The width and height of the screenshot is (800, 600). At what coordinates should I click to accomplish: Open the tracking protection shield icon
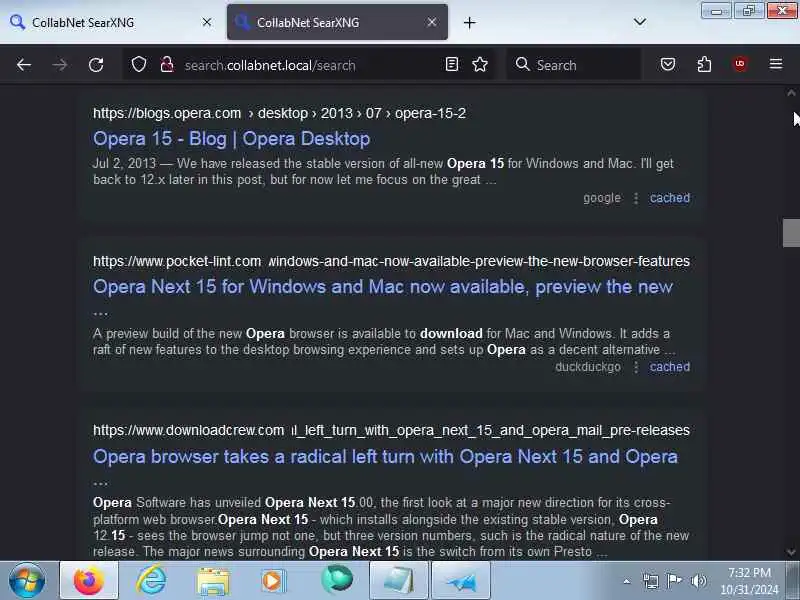[139, 65]
